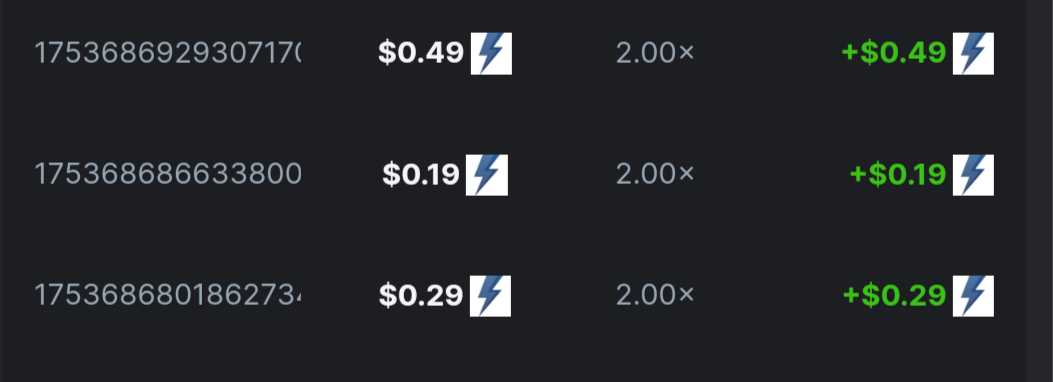The width and height of the screenshot is (1053, 382).
Task: Click the lightning icon next to +$0.29 profit
Action: (973, 295)
